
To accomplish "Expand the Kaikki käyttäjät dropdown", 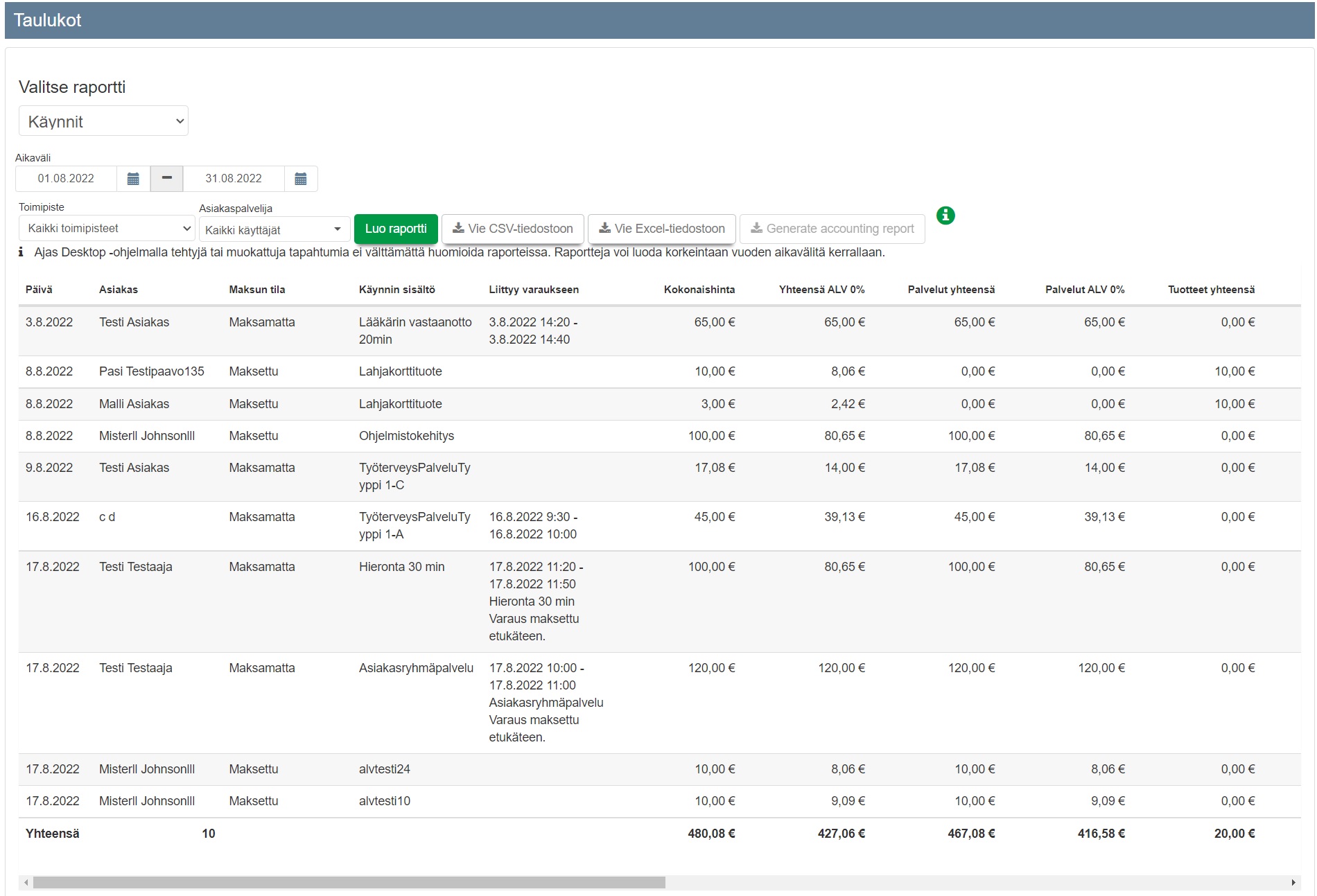I will coord(274,230).
